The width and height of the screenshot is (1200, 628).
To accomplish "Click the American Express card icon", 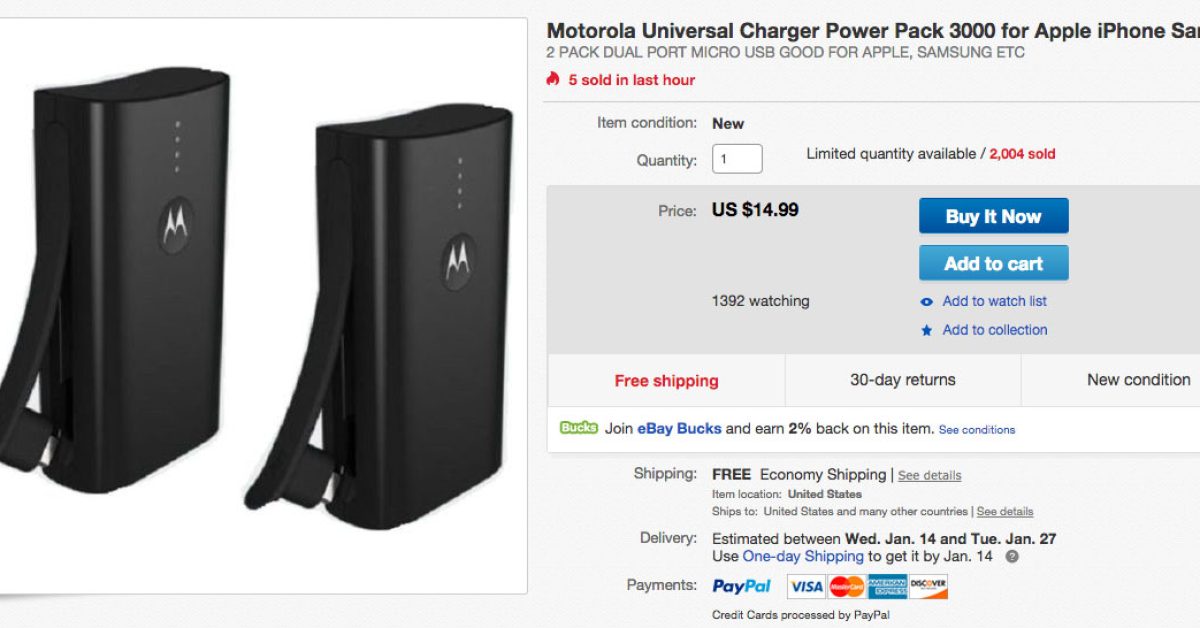I will coord(887,586).
